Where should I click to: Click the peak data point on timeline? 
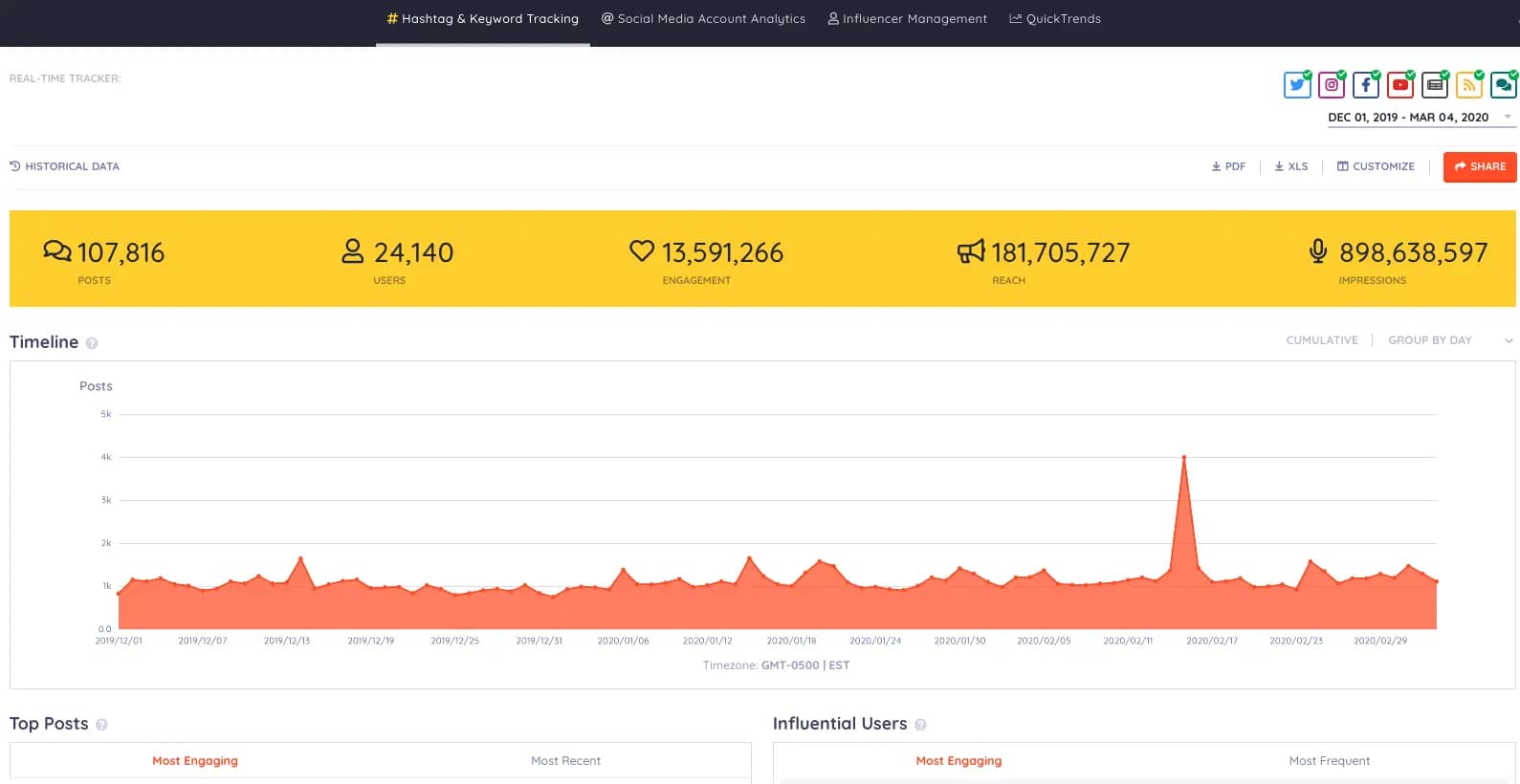(x=1184, y=458)
